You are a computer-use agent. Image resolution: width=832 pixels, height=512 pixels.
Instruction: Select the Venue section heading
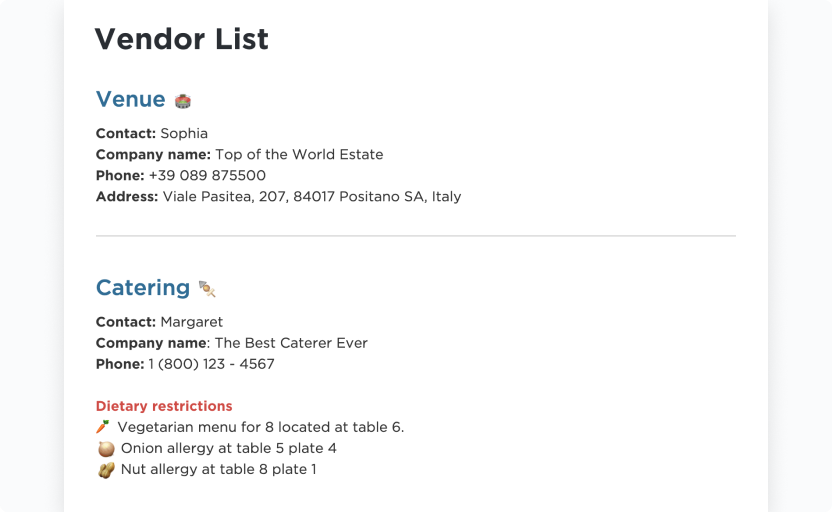pos(131,99)
